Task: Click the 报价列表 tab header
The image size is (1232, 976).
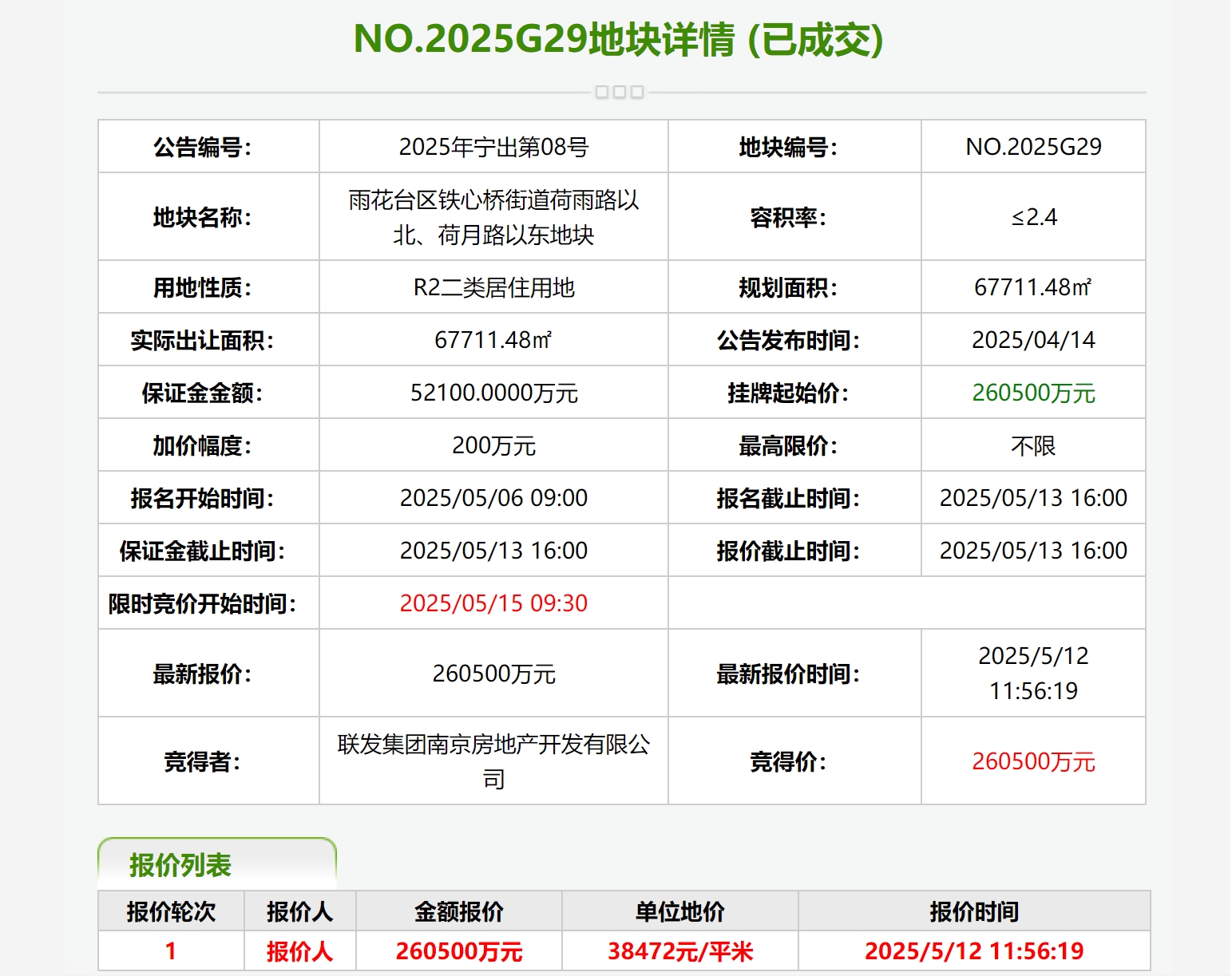Action: pyautogui.click(x=180, y=865)
